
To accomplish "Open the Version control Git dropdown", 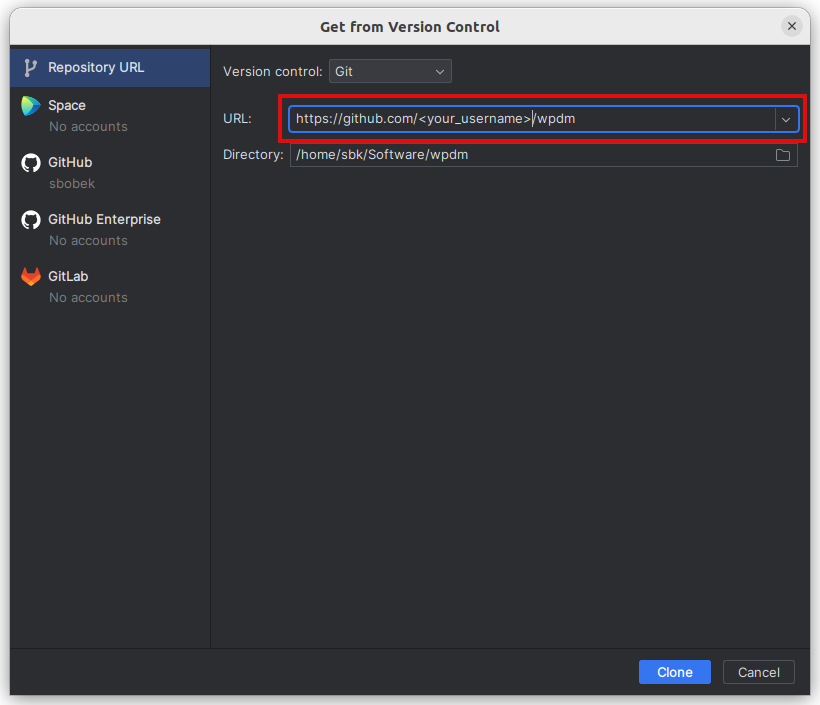I will click(390, 71).
